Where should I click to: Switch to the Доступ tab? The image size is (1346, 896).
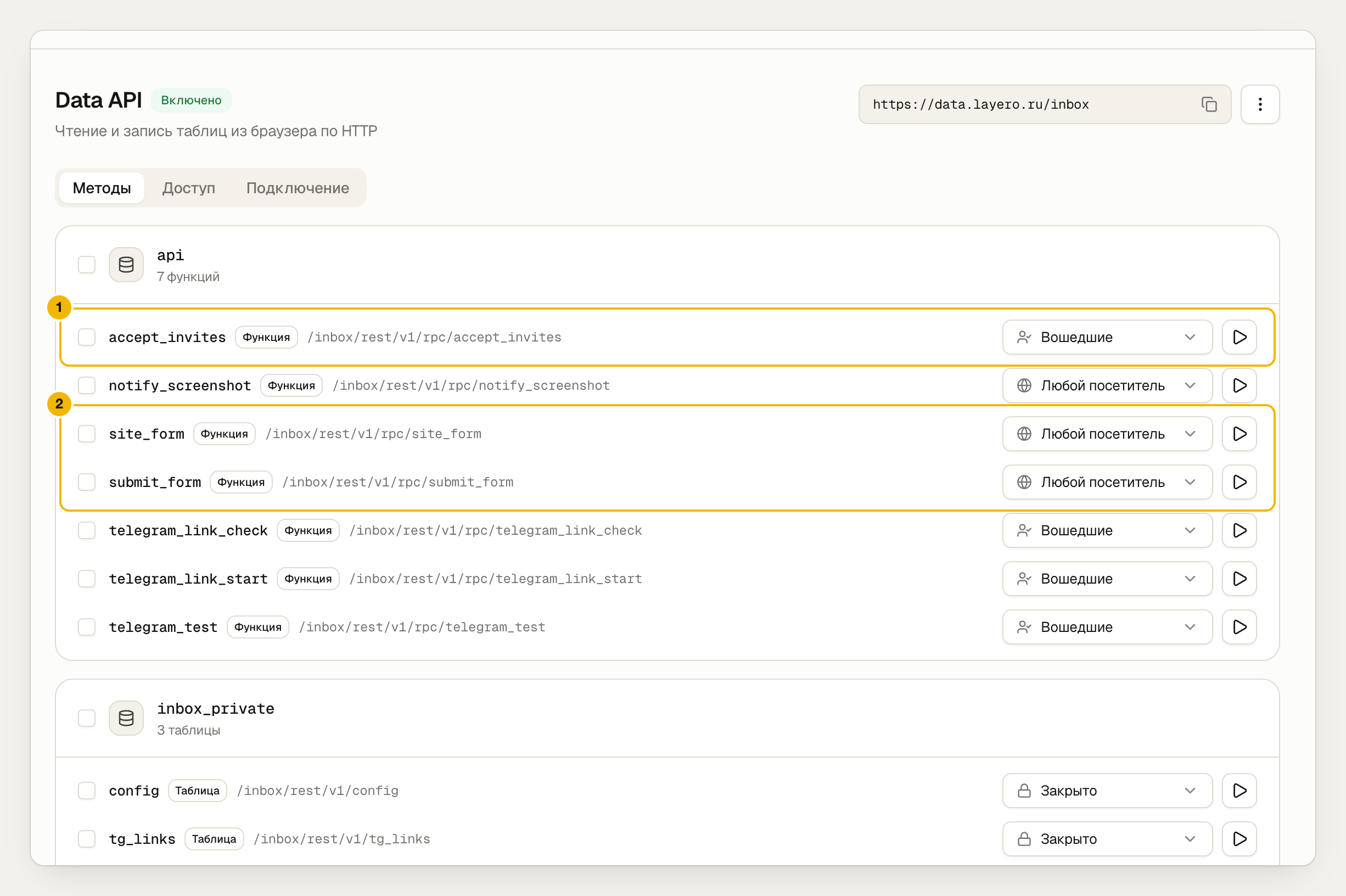pos(188,187)
